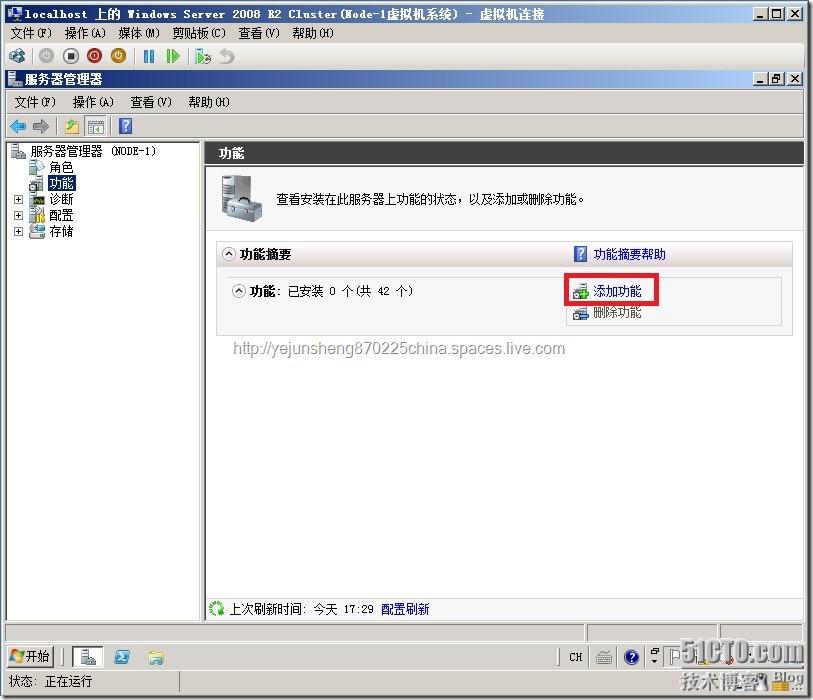813x700 pixels.
Task: Open Server Manager 帮助(H) menu
Action: point(209,102)
